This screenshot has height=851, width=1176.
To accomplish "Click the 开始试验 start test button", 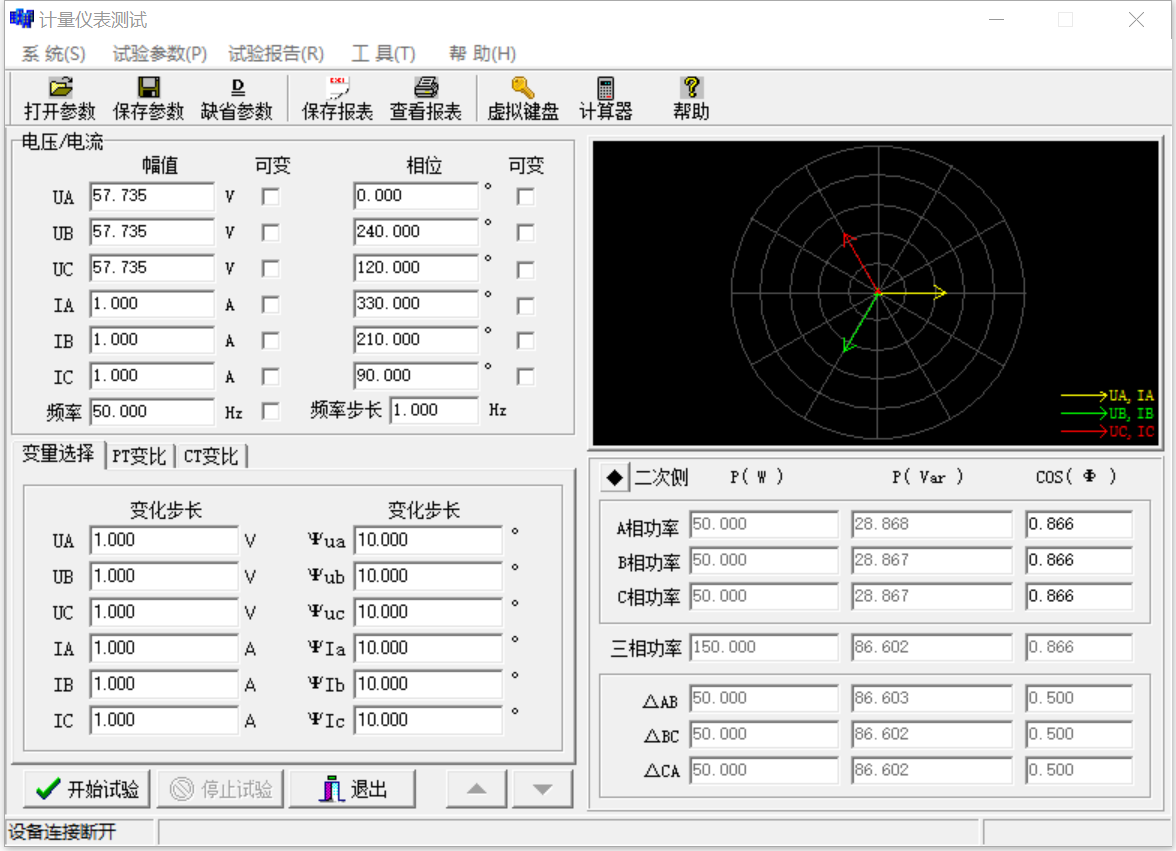I will pos(86,789).
